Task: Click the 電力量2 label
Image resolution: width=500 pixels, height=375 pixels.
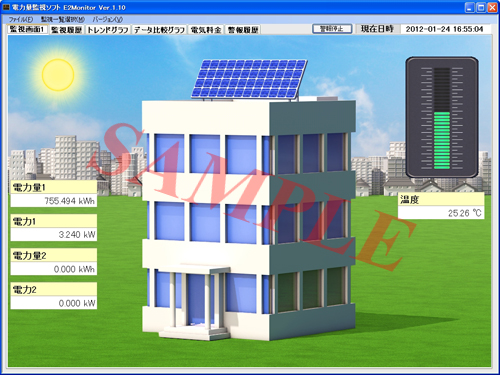Action: click(x=54, y=256)
